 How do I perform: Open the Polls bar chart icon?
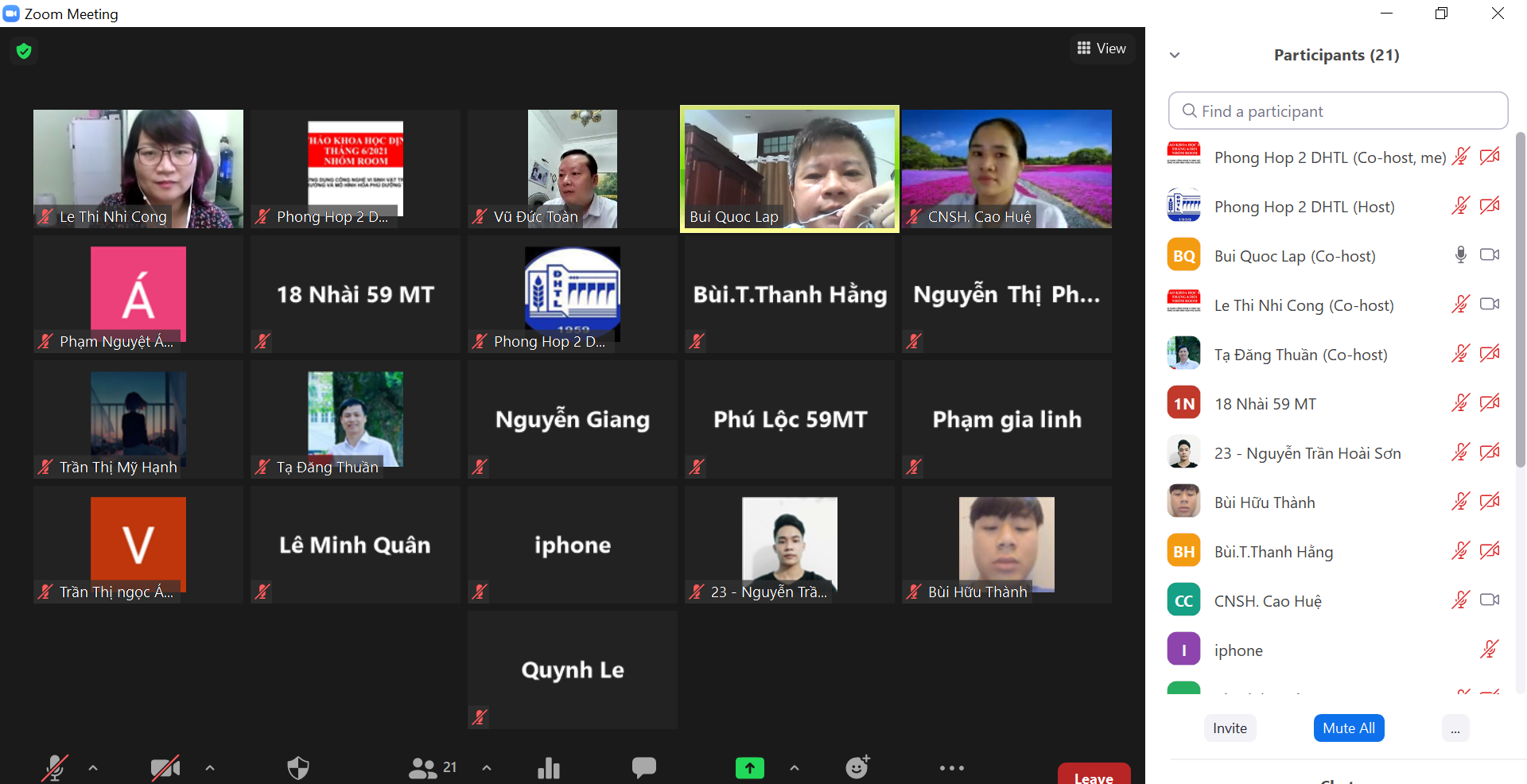tap(549, 767)
